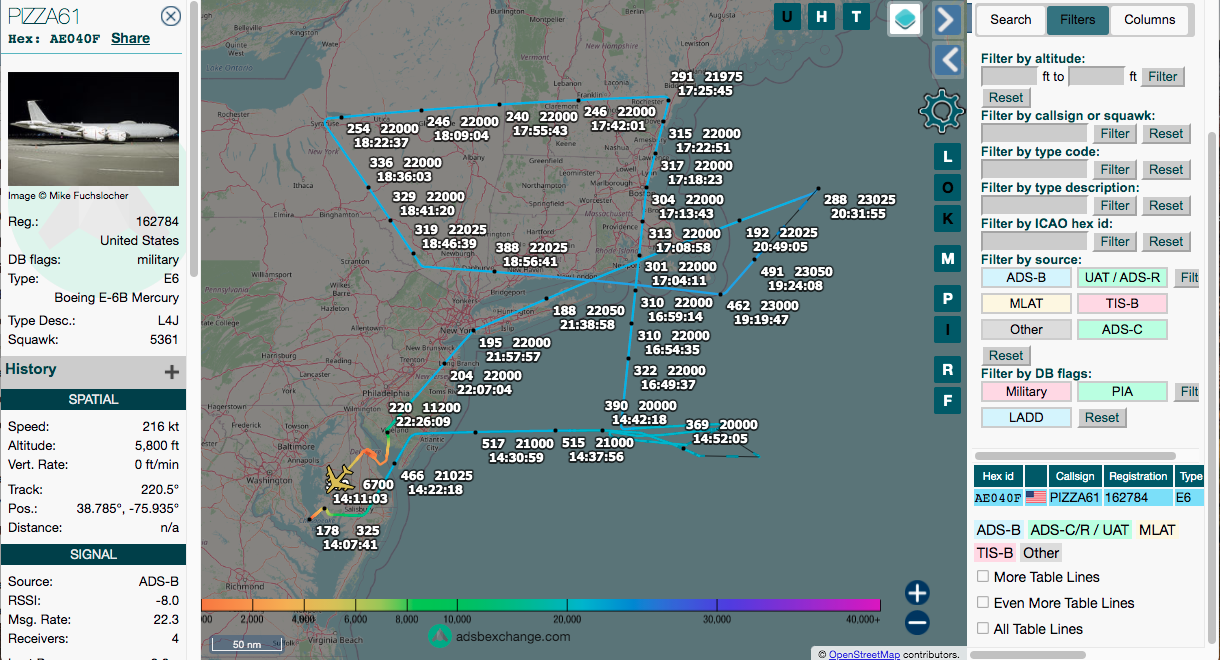Click the US flag in aircraft table
1220x660 pixels.
[1035, 497]
